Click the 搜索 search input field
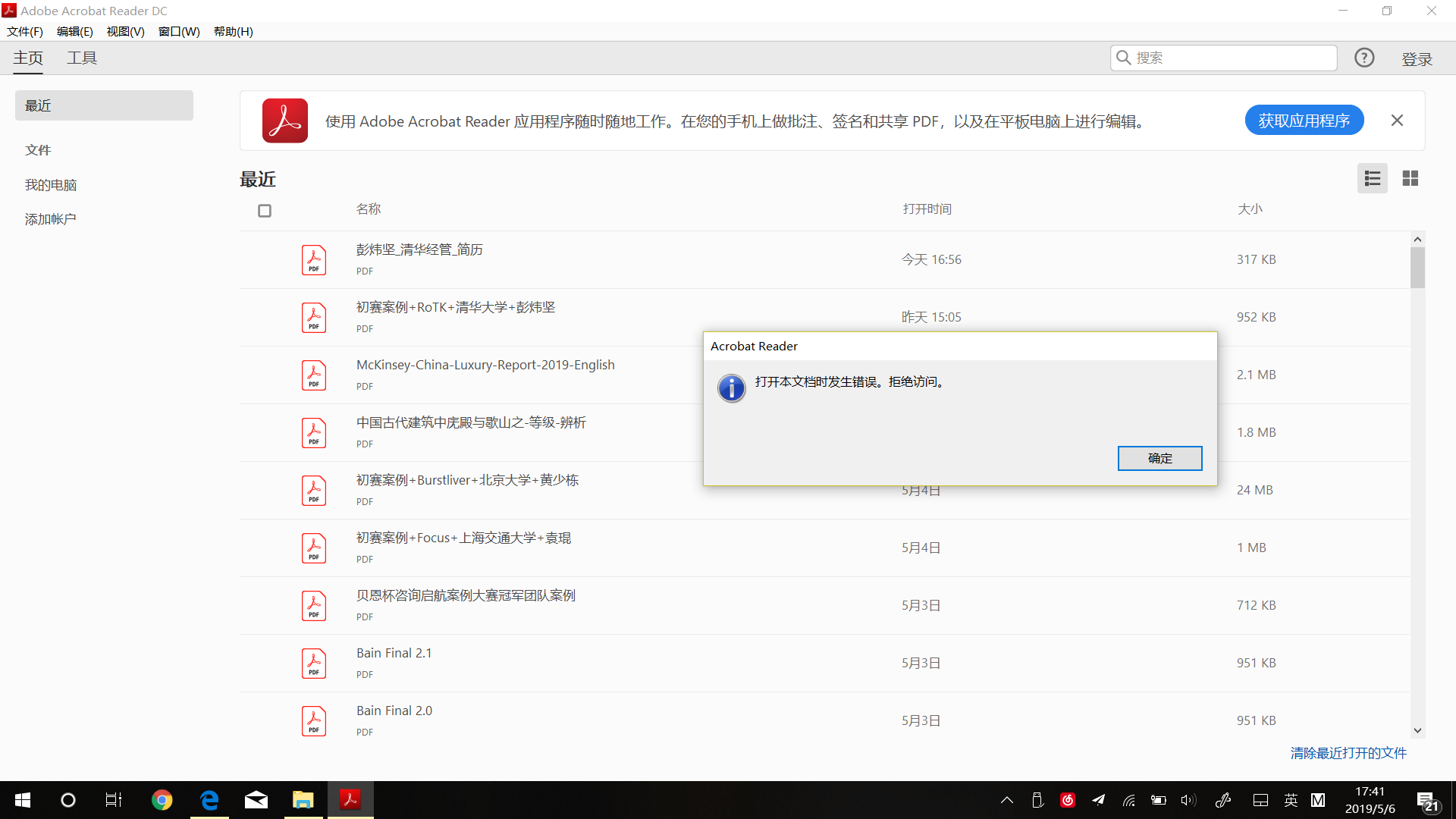 1223,58
